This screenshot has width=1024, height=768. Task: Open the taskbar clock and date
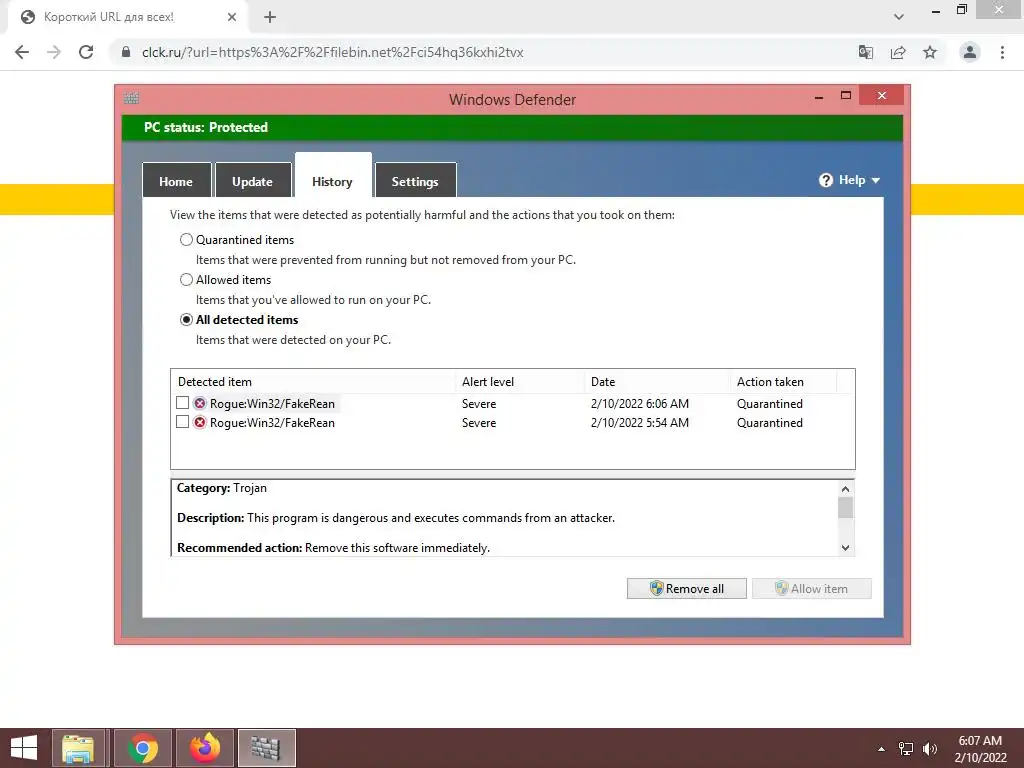click(980, 749)
